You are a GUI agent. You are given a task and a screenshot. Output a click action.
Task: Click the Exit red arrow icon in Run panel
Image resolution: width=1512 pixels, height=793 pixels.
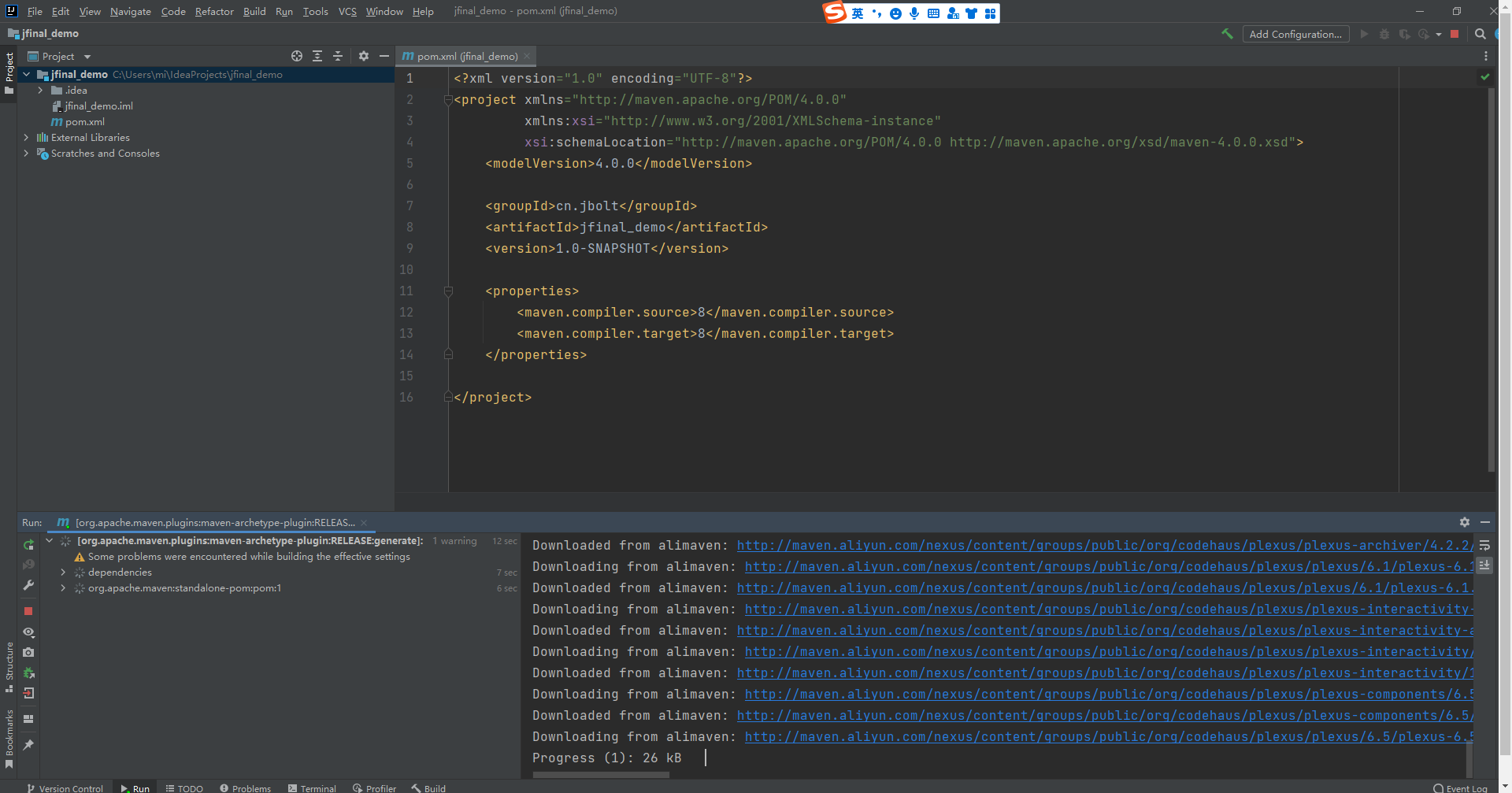(28, 693)
